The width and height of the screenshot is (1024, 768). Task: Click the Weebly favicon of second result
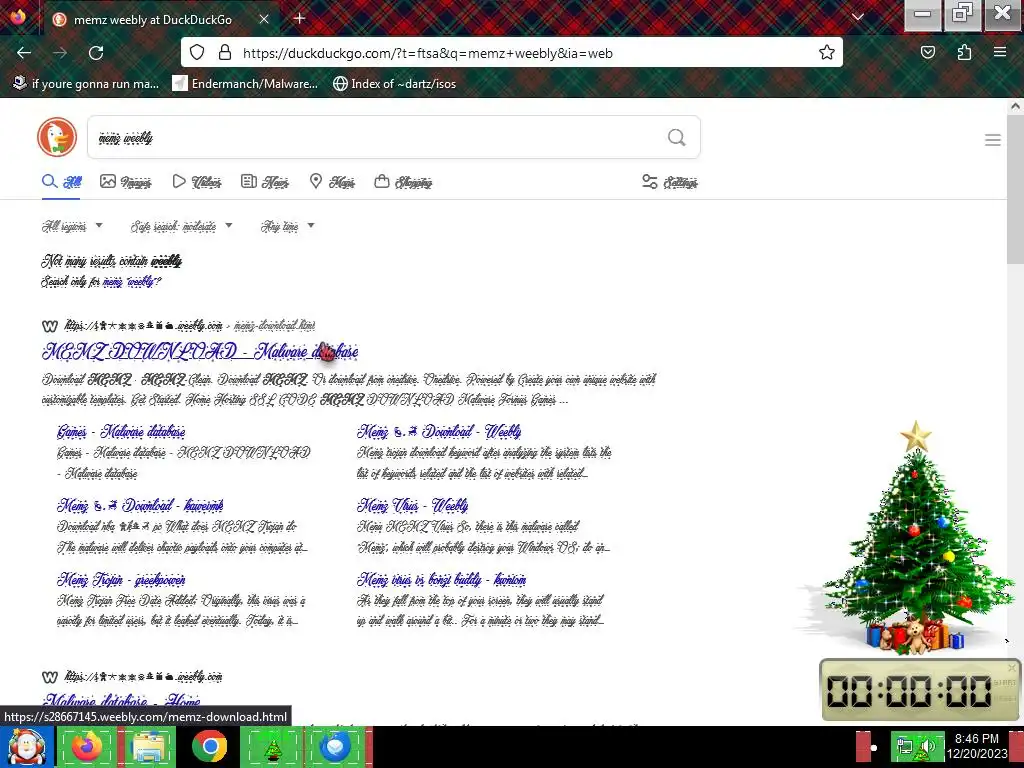pos(50,677)
